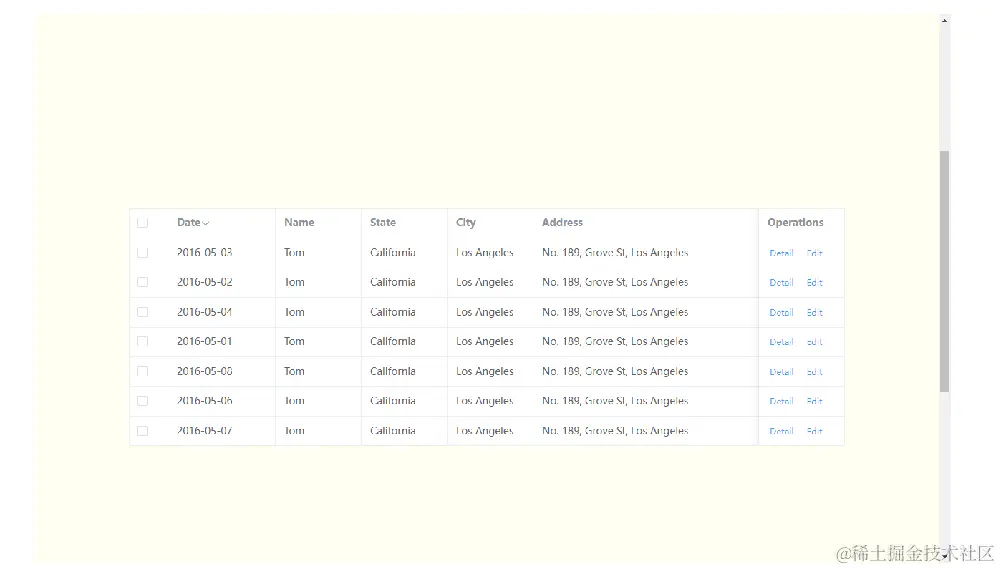The width and height of the screenshot is (1001, 569).
Task: Click Los Angeles city in 2016-05-04 row
Action: pos(485,312)
